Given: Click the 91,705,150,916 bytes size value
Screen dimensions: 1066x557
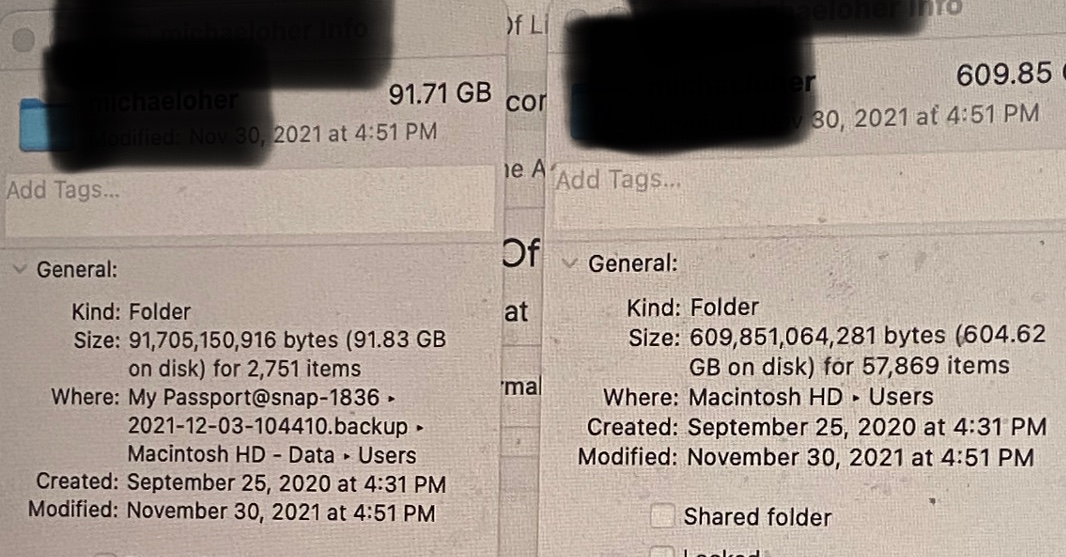Looking at the screenshot, I should [233, 339].
